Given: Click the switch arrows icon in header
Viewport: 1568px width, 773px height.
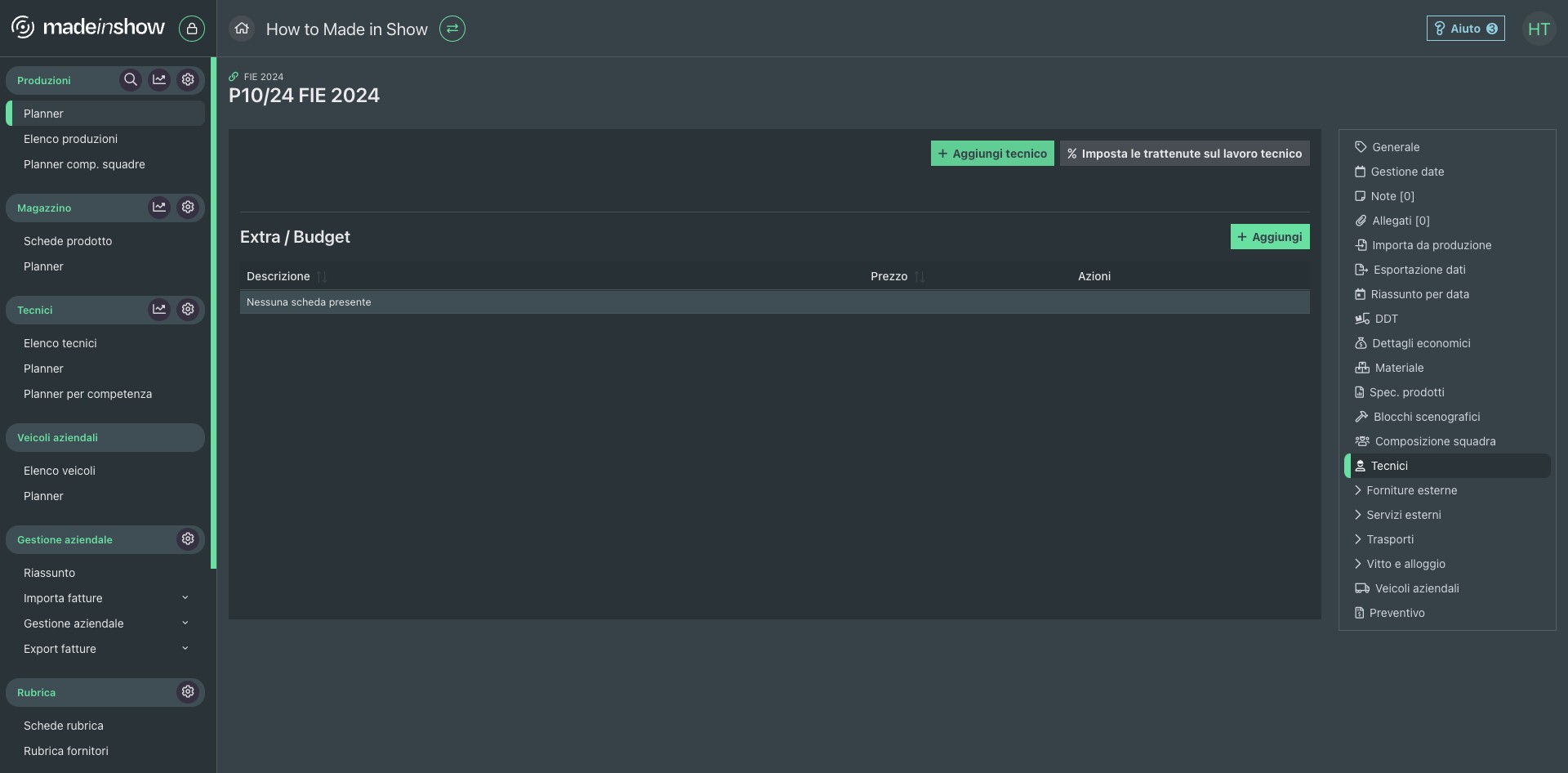Looking at the screenshot, I should 452,29.
